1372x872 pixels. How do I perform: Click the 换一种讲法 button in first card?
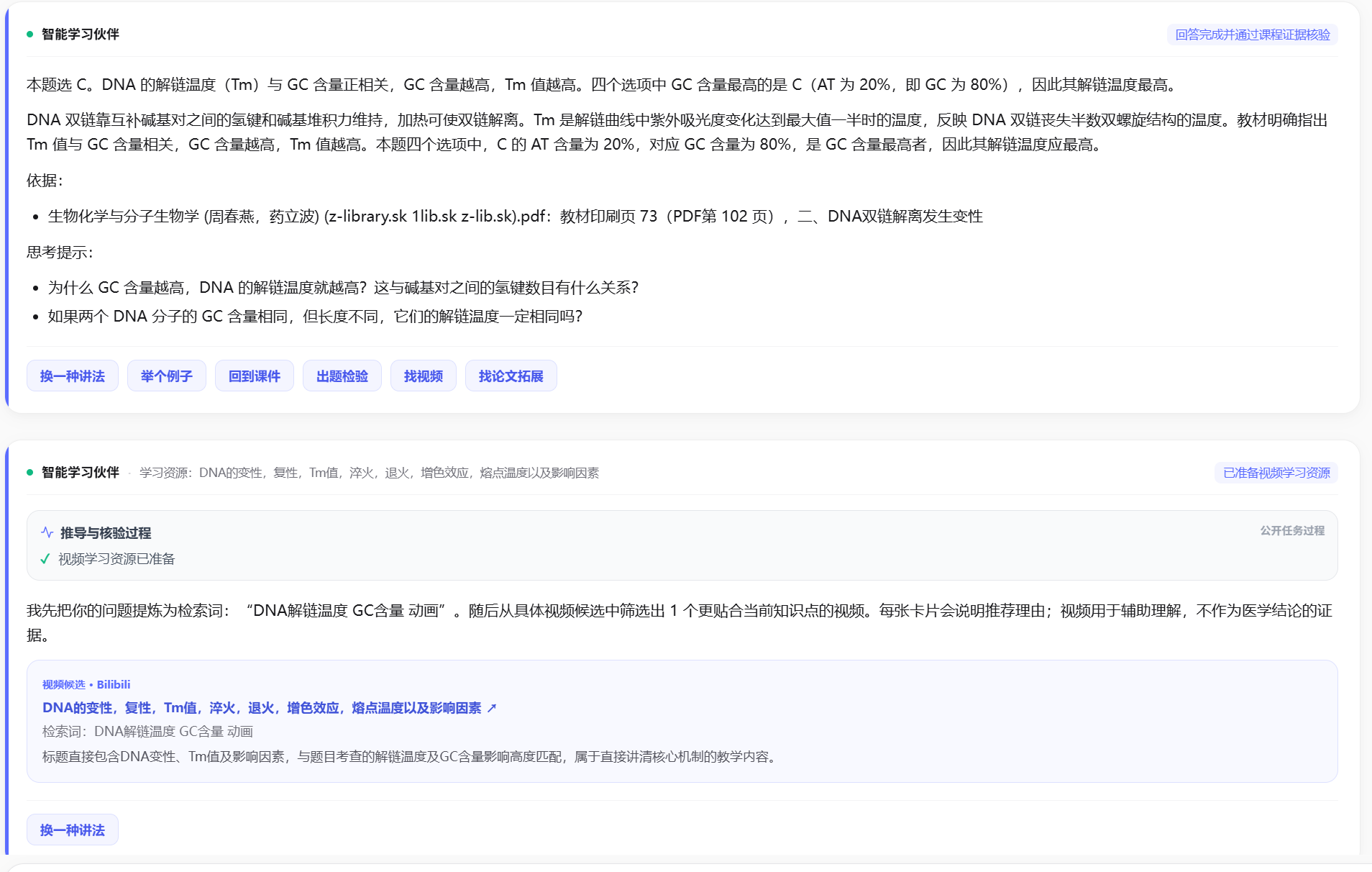coord(73,376)
